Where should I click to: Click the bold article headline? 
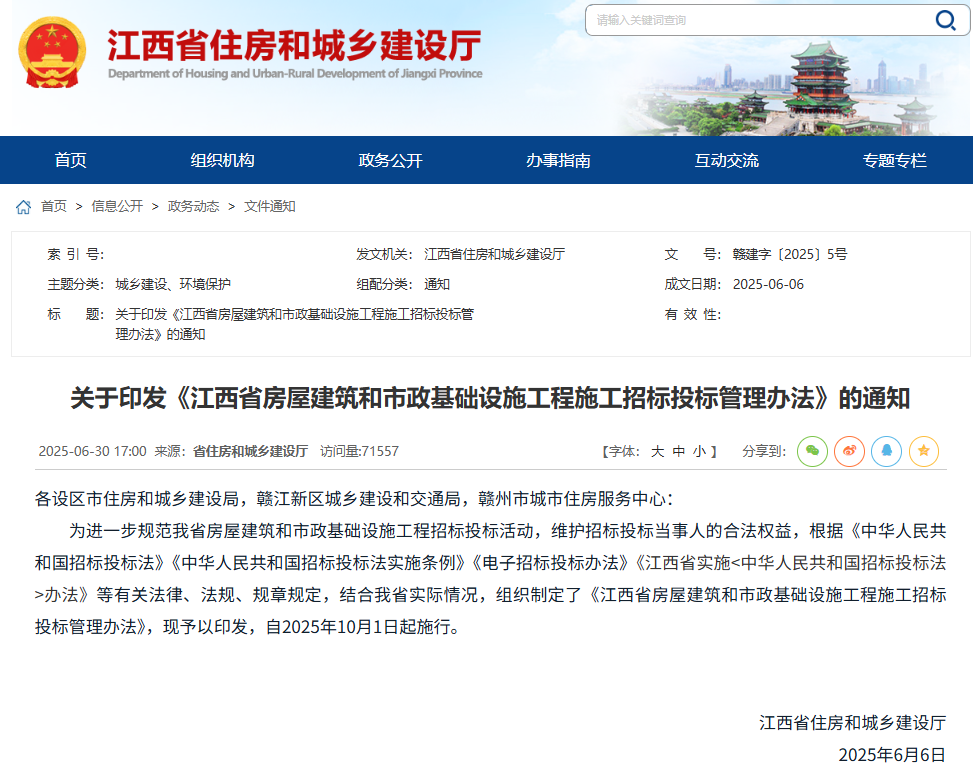[x=490, y=398]
